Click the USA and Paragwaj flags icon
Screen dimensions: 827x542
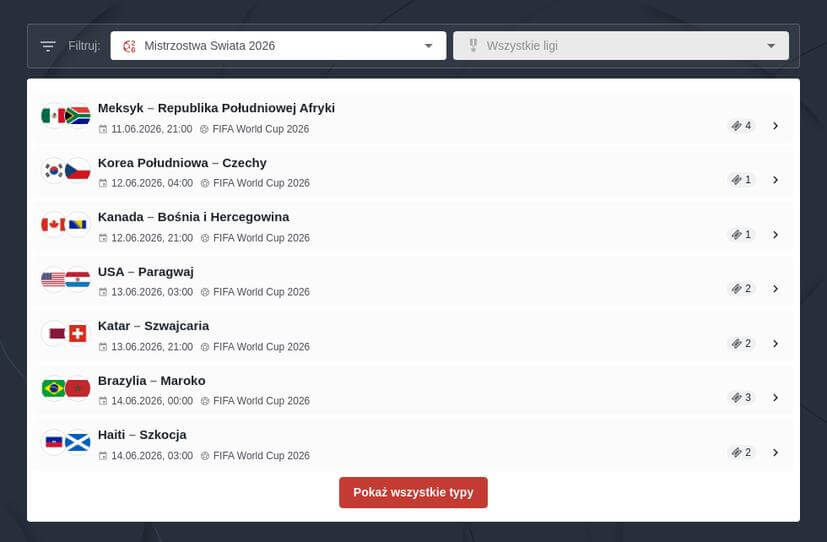point(66,280)
